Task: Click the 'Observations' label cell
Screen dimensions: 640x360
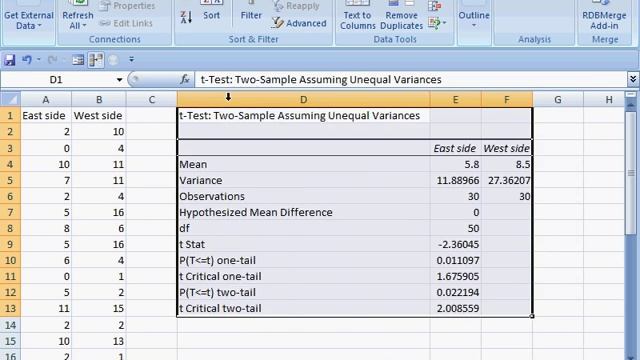Action: pos(303,196)
